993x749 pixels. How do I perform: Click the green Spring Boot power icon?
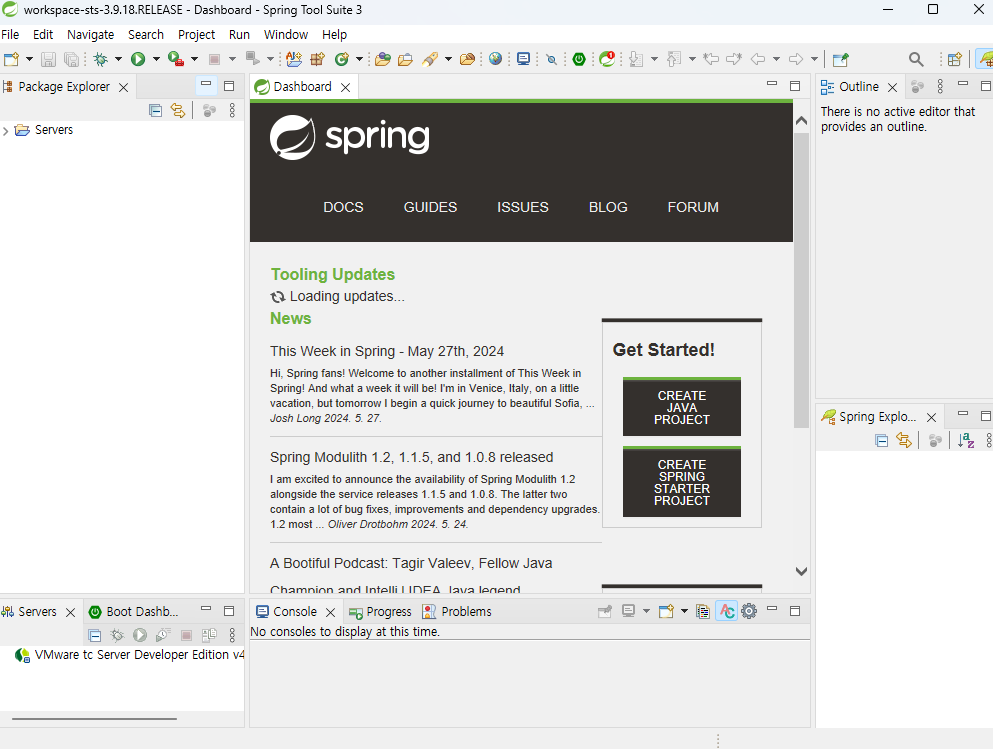point(579,60)
